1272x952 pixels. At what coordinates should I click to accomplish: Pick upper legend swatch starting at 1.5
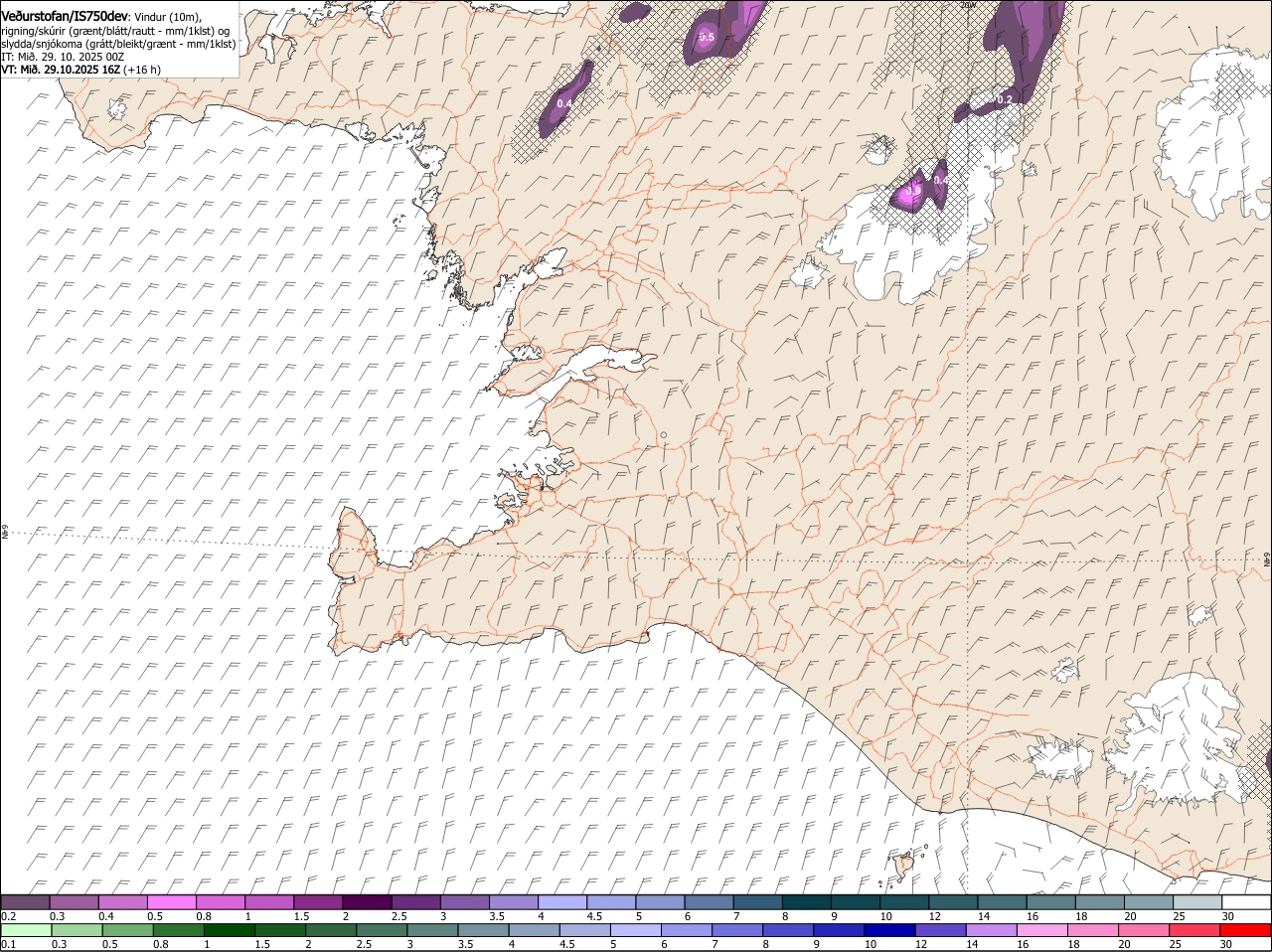(319, 902)
